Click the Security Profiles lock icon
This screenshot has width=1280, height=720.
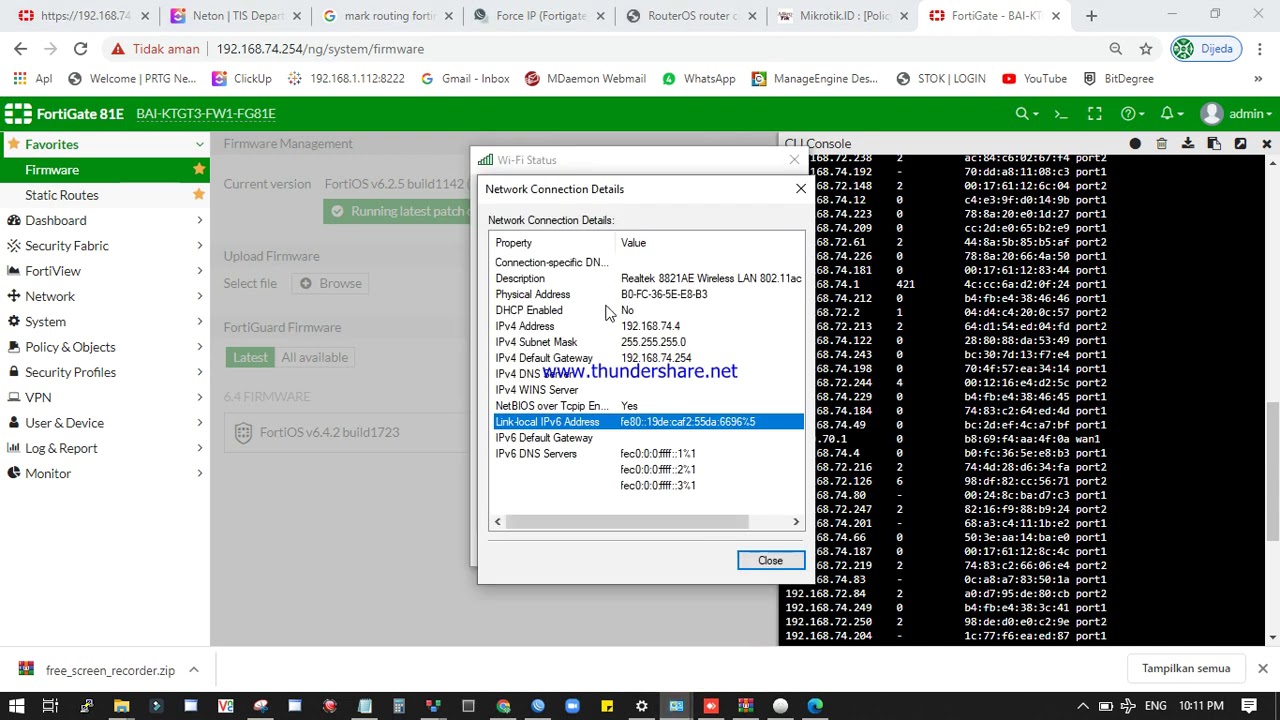14,372
